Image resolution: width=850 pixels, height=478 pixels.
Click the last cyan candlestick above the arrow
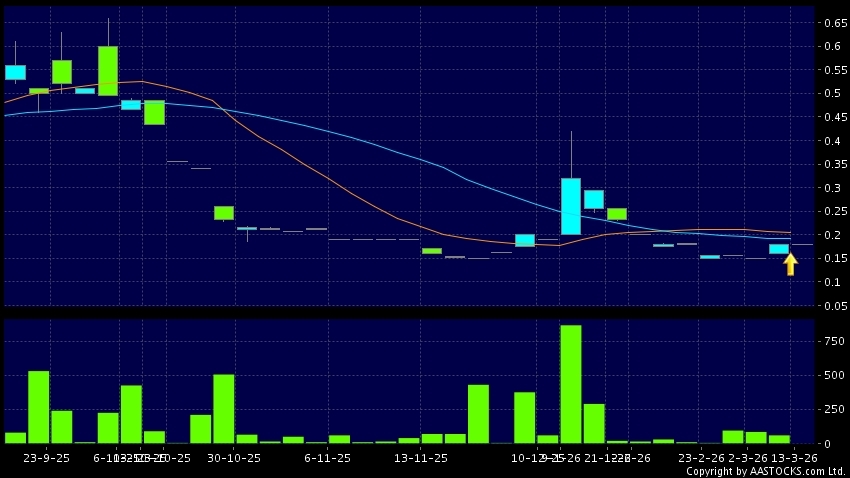point(779,248)
